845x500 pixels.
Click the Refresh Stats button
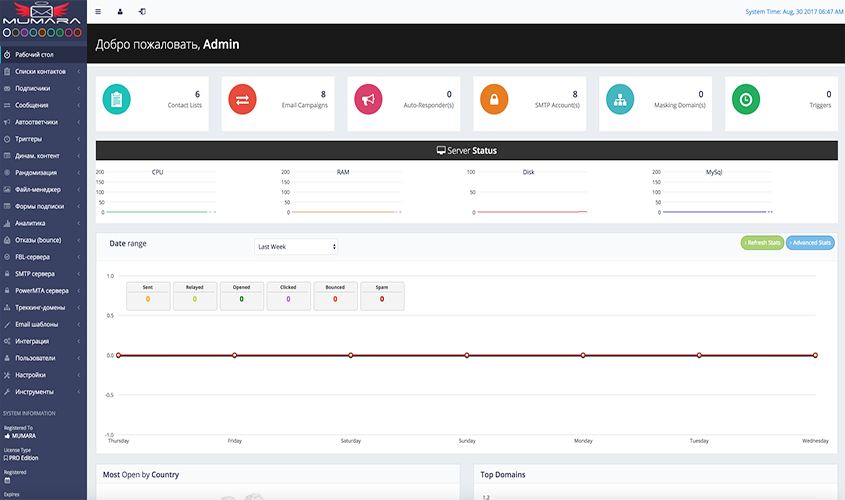point(762,242)
